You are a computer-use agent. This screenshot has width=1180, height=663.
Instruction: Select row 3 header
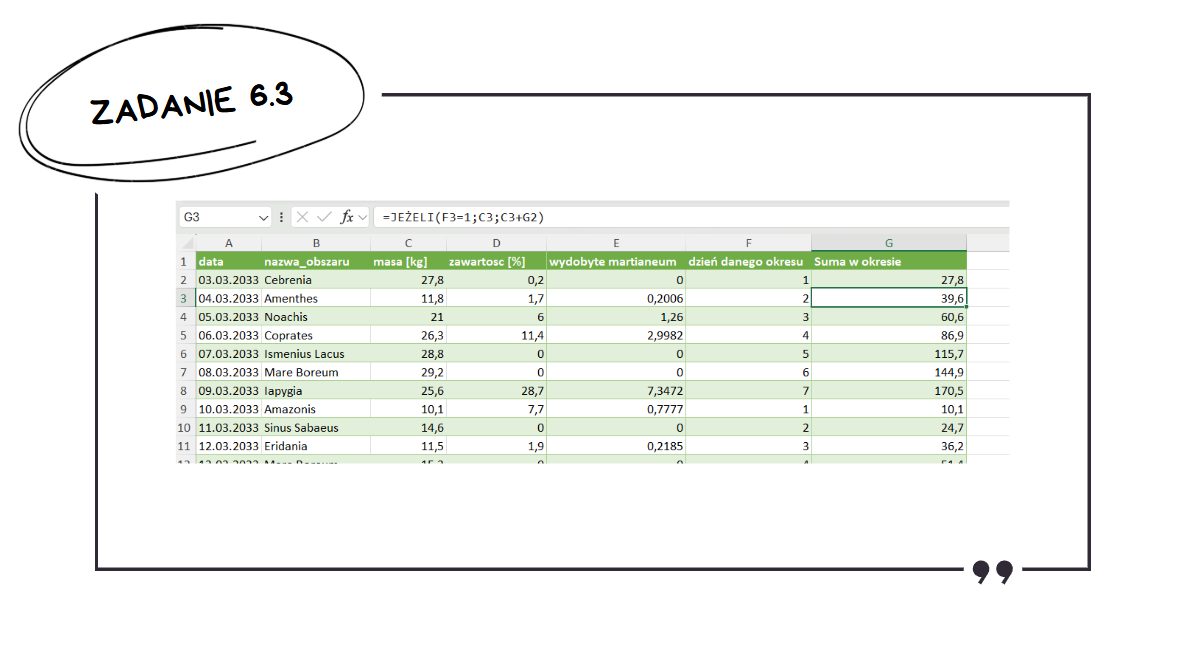click(x=185, y=299)
